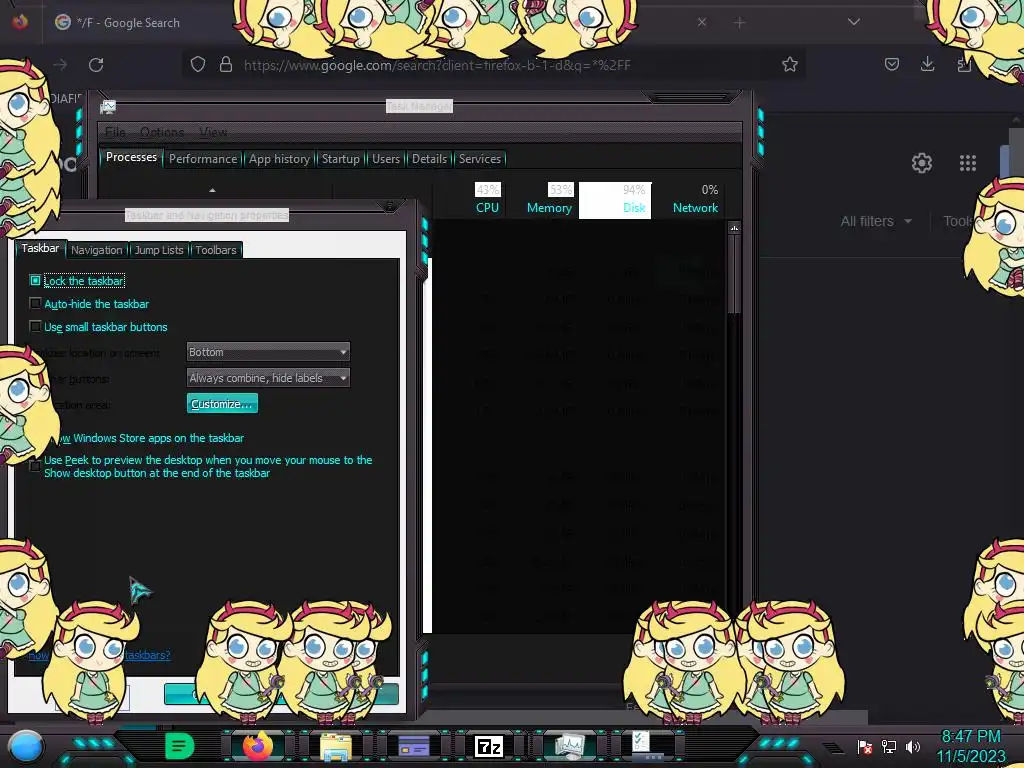Viewport: 1024px width, 768px height.
Task: Open the View menu in Task Manager
Action: 213,132
